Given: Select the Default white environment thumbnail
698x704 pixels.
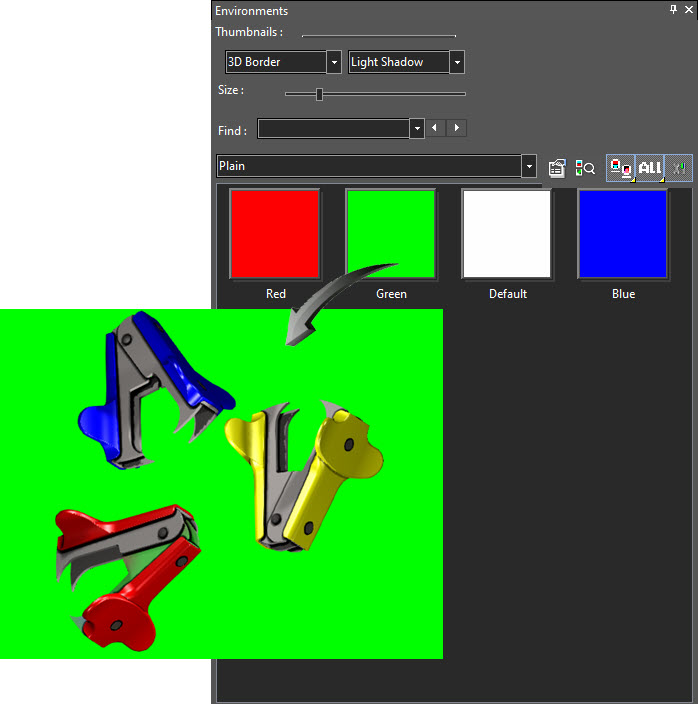Looking at the screenshot, I should [507, 234].
